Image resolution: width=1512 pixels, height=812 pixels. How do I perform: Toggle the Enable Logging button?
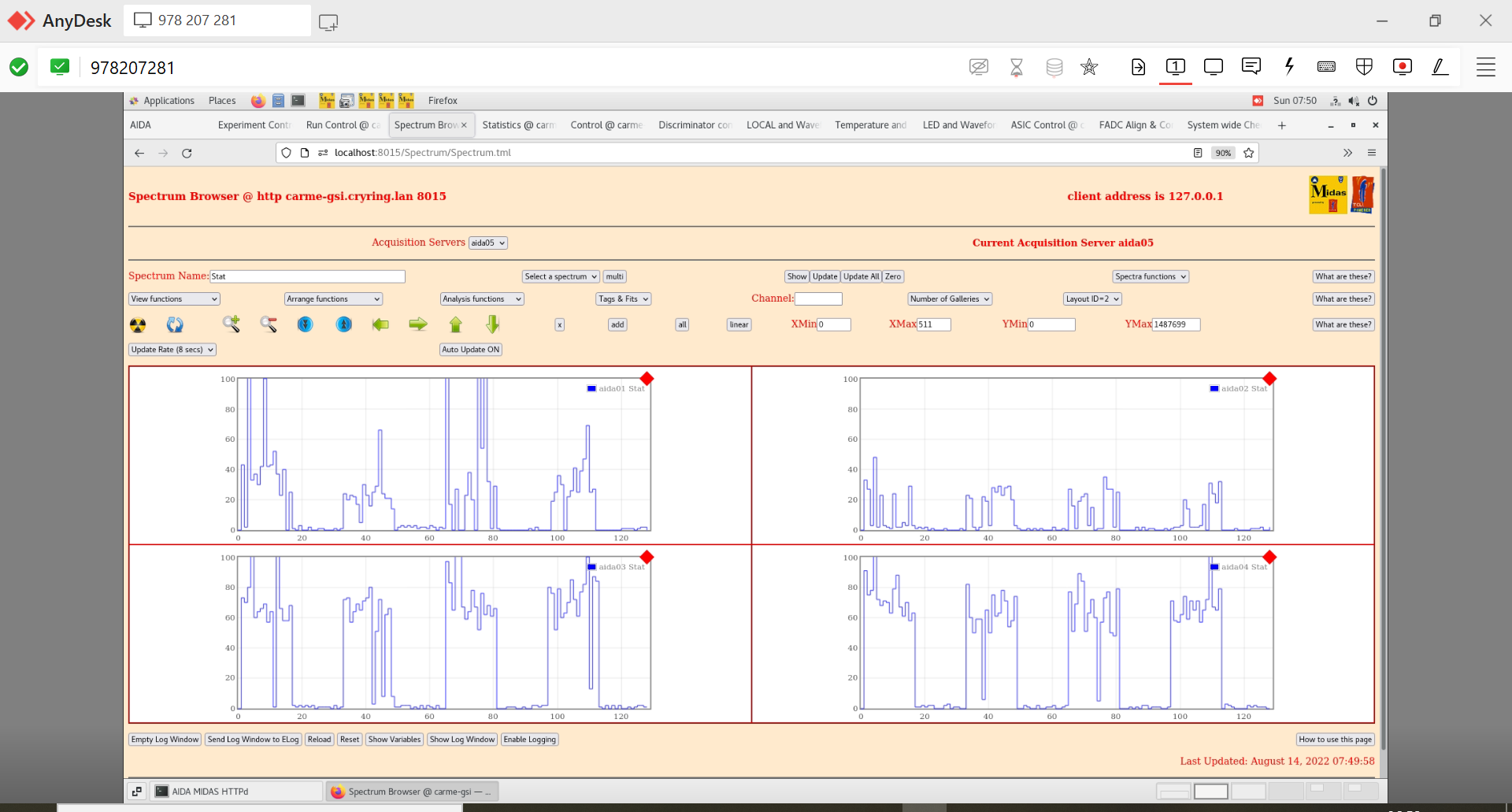point(529,740)
